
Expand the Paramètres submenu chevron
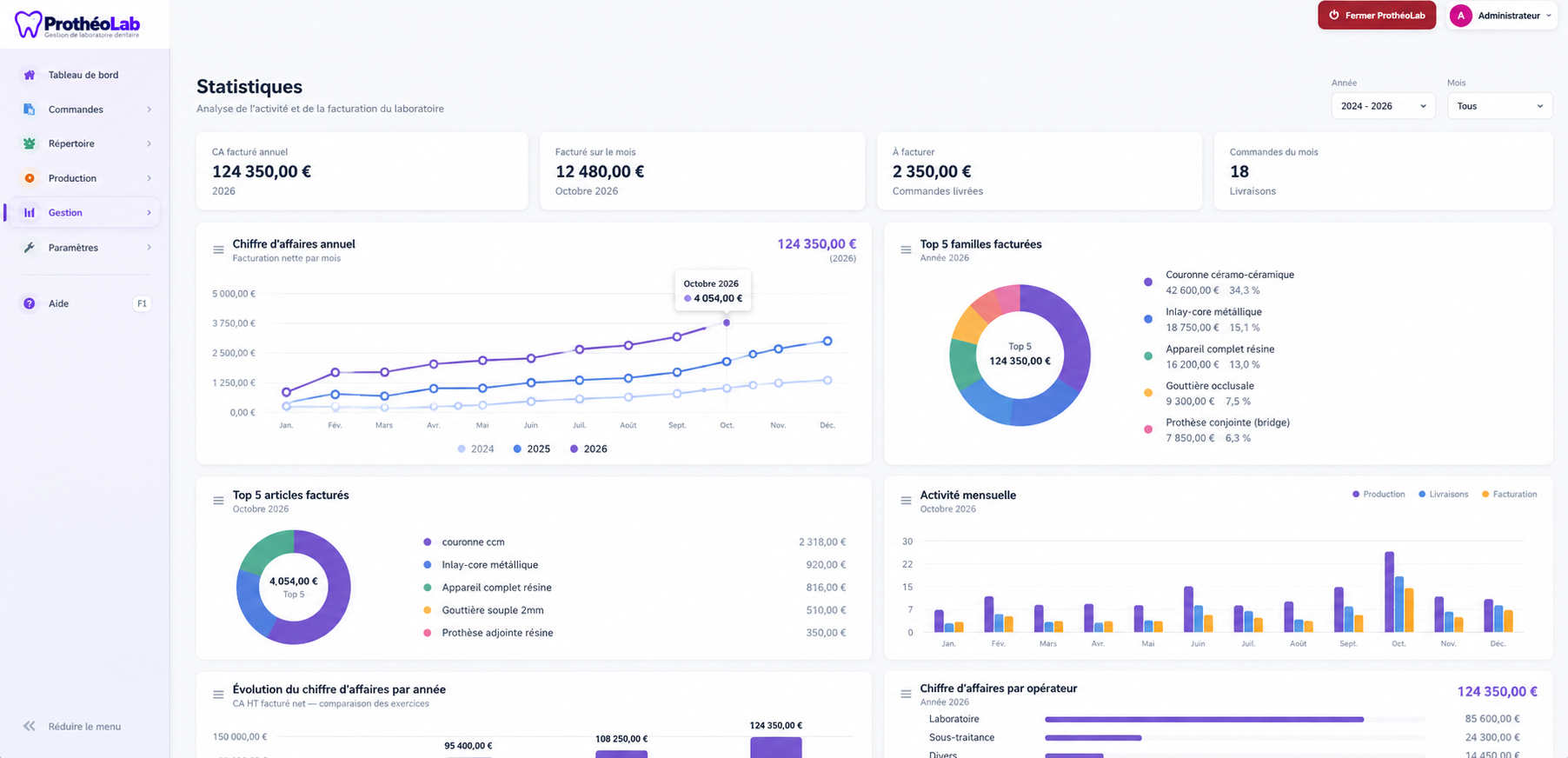pos(149,248)
